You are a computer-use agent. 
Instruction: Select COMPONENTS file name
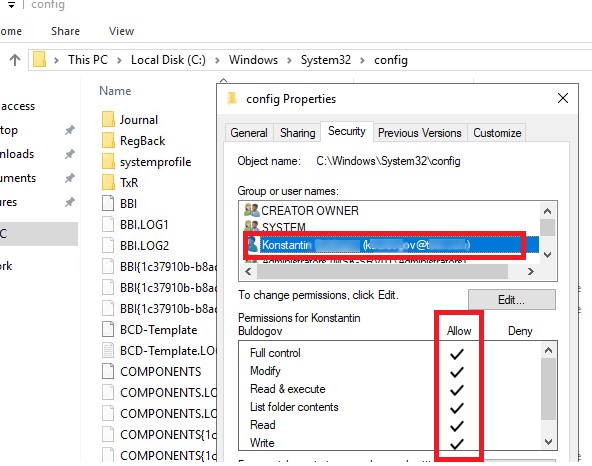click(160, 372)
